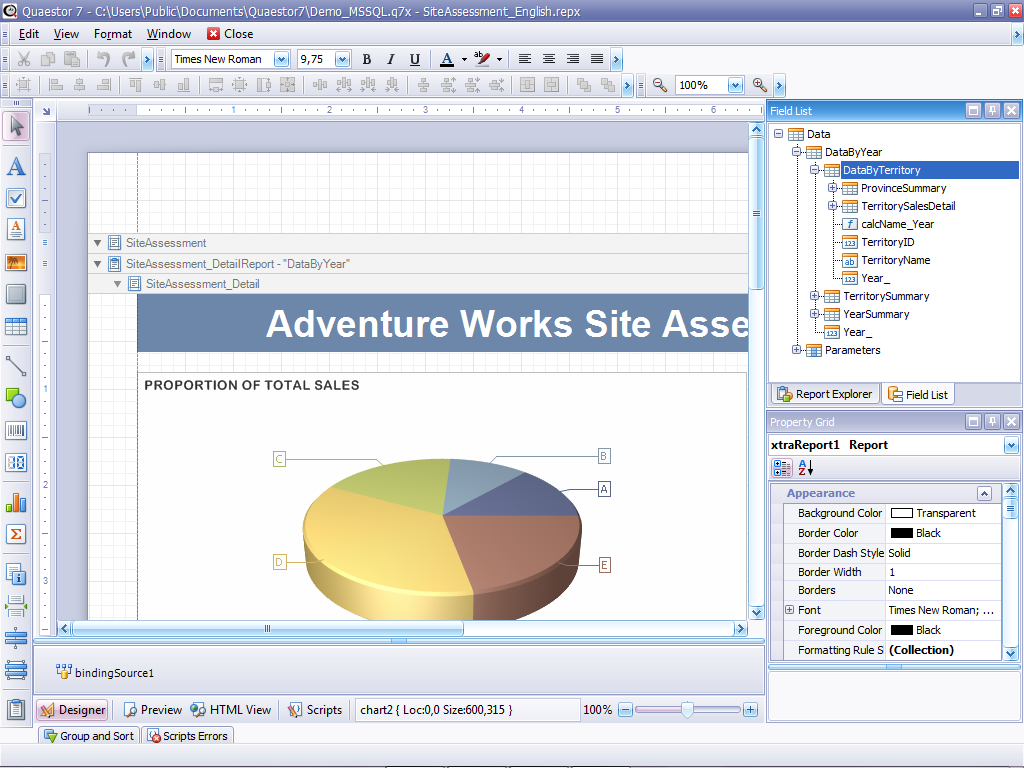Click the Copy icon in toolbar
The height and width of the screenshot is (768, 1024).
(48, 59)
